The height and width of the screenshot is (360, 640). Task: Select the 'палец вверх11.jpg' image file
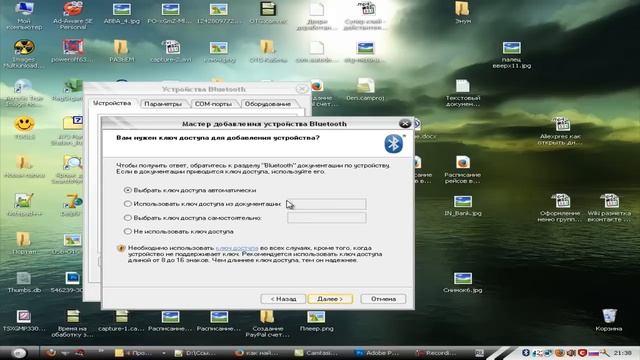(511, 55)
